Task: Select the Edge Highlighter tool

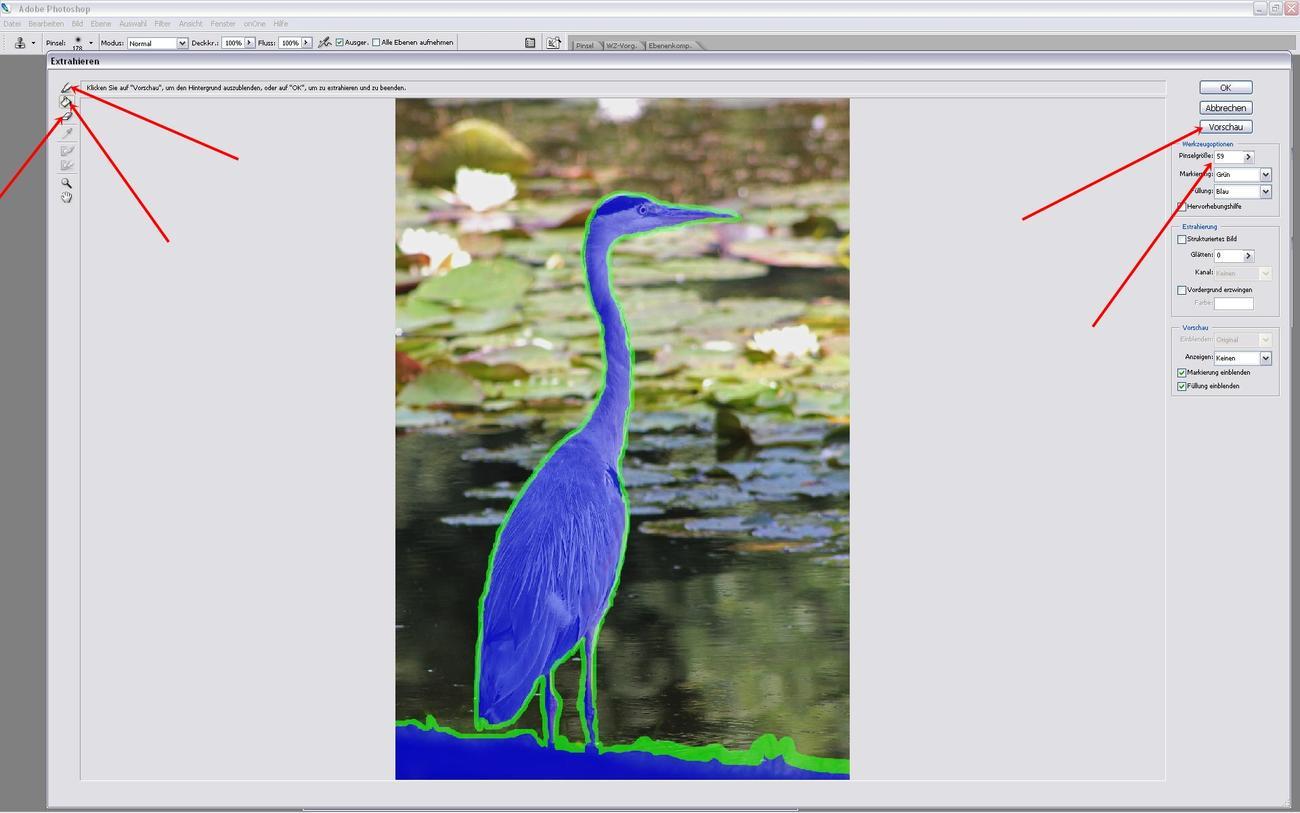Action: (x=67, y=88)
